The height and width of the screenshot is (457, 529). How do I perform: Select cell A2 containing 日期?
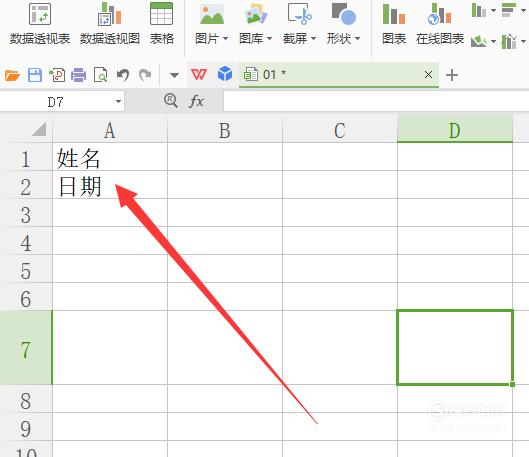pos(110,185)
